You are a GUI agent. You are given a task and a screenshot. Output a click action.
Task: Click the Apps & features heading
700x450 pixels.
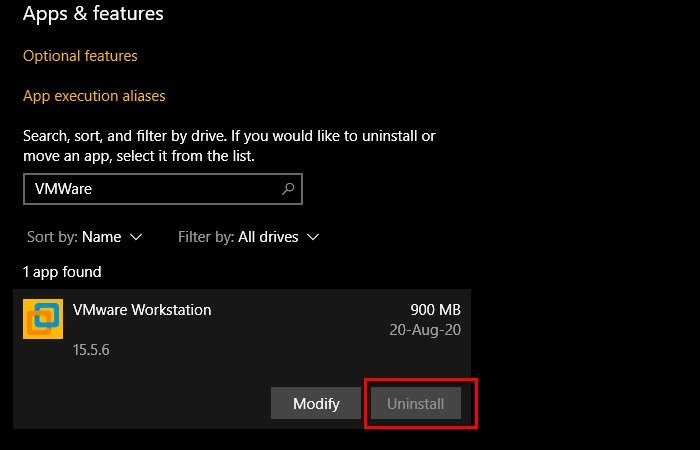click(93, 14)
